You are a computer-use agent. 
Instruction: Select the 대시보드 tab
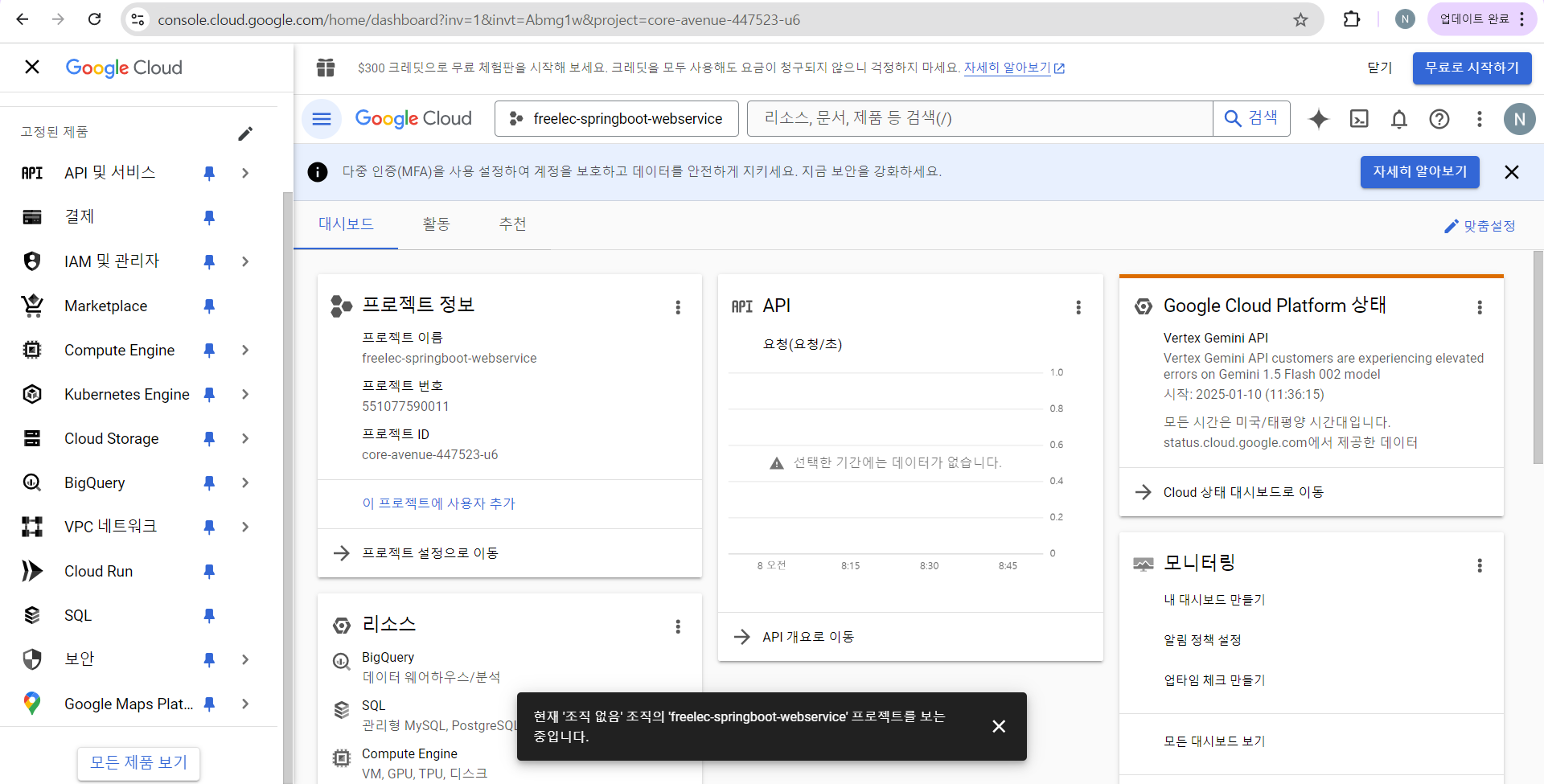[x=346, y=224]
